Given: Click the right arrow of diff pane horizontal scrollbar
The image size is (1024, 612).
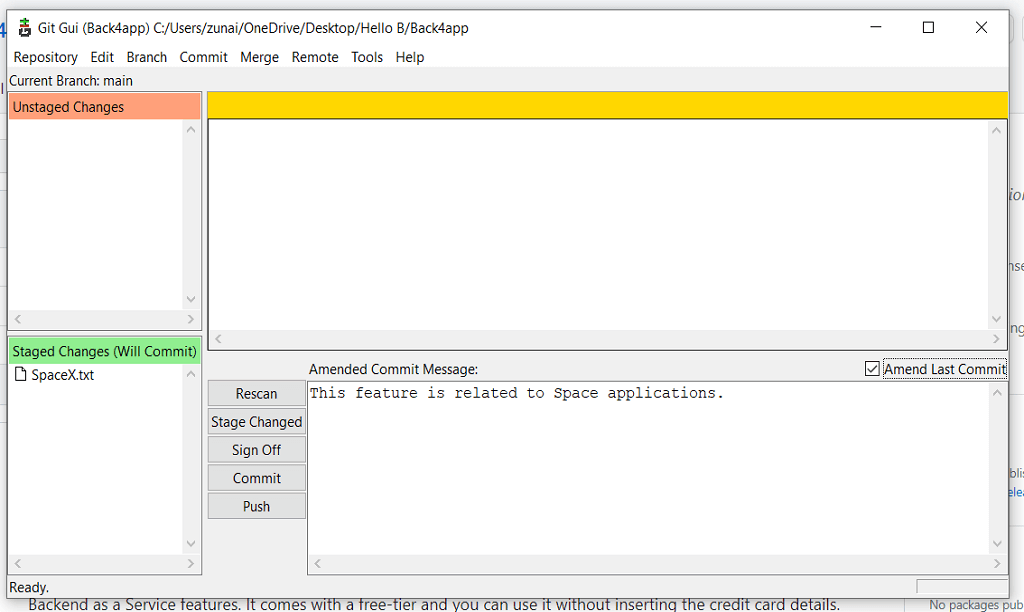Looking at the screenshot, I should (997, 339).
